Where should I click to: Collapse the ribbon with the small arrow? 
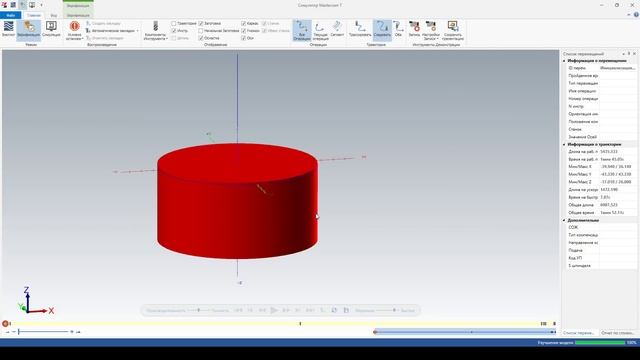[x=629, y=15]
